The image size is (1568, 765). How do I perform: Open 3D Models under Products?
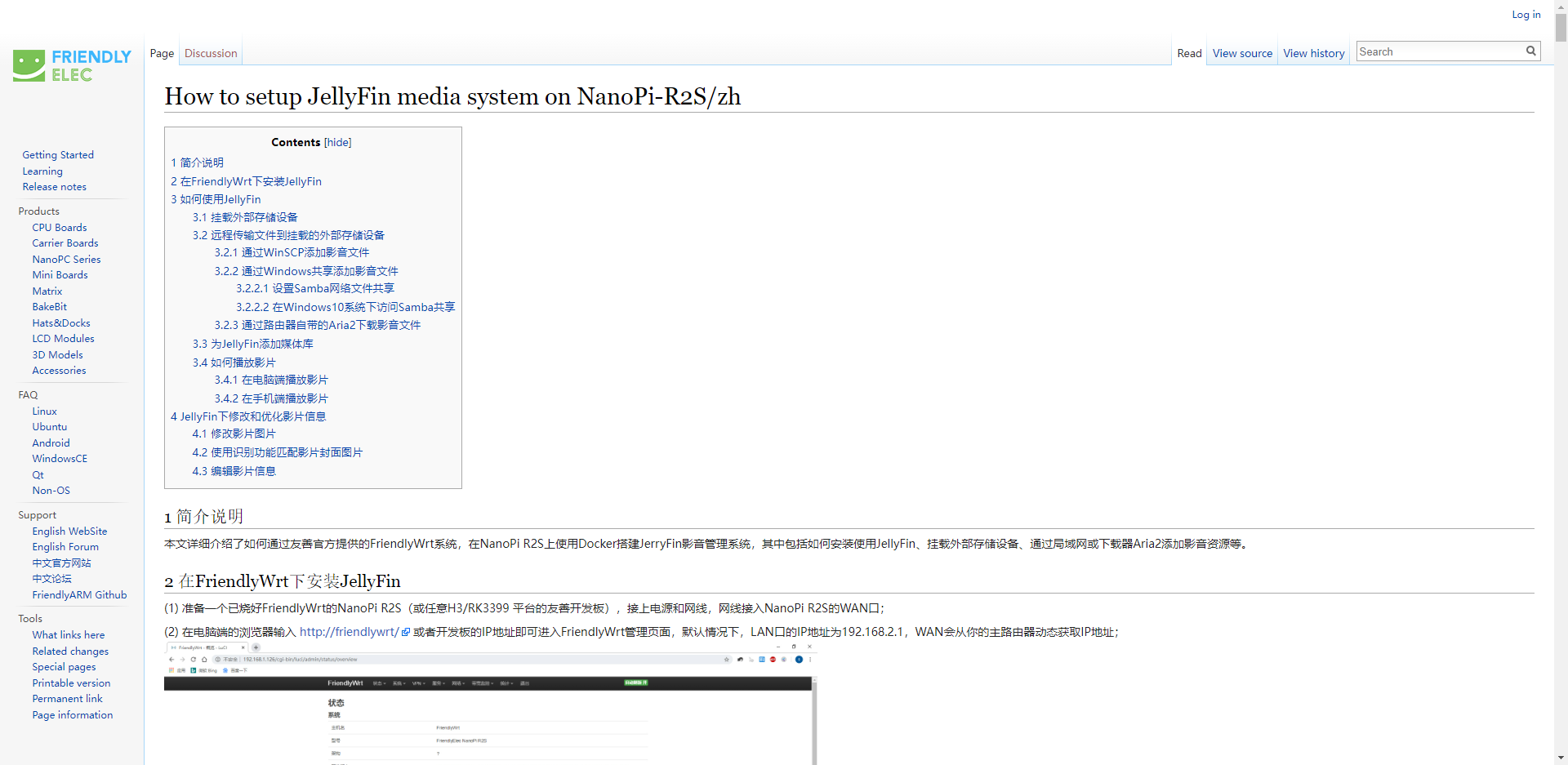click(57, 354)
